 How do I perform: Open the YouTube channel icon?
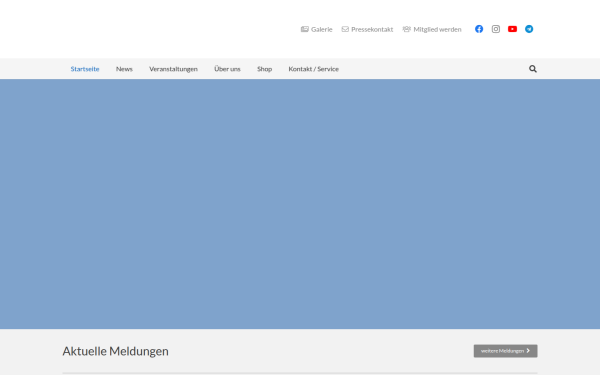coord(512,29)
